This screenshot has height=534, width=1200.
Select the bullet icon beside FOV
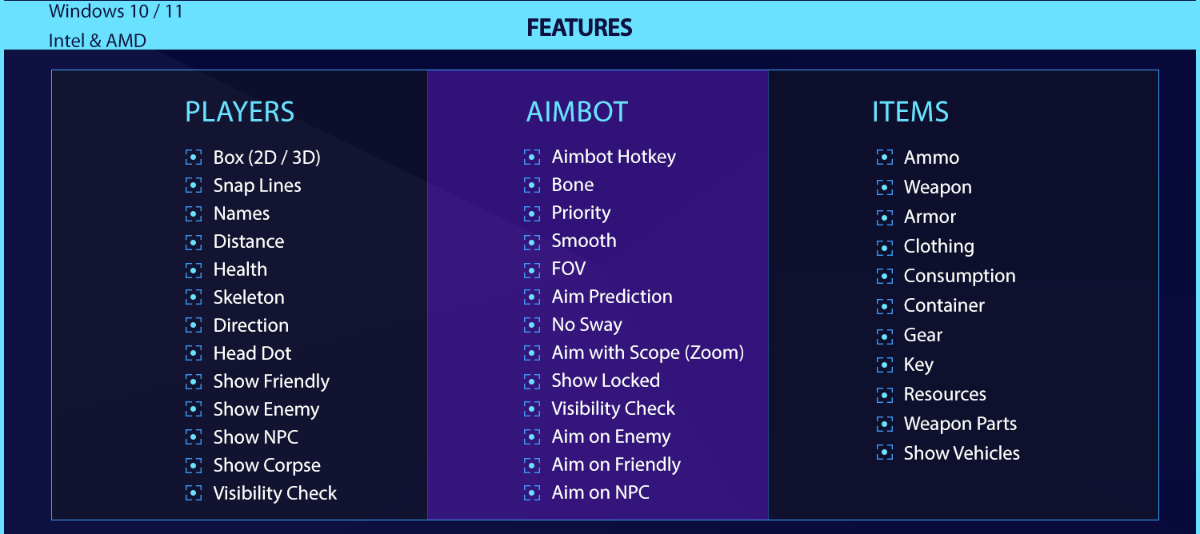pyautogui.click(x=532, y=269)
